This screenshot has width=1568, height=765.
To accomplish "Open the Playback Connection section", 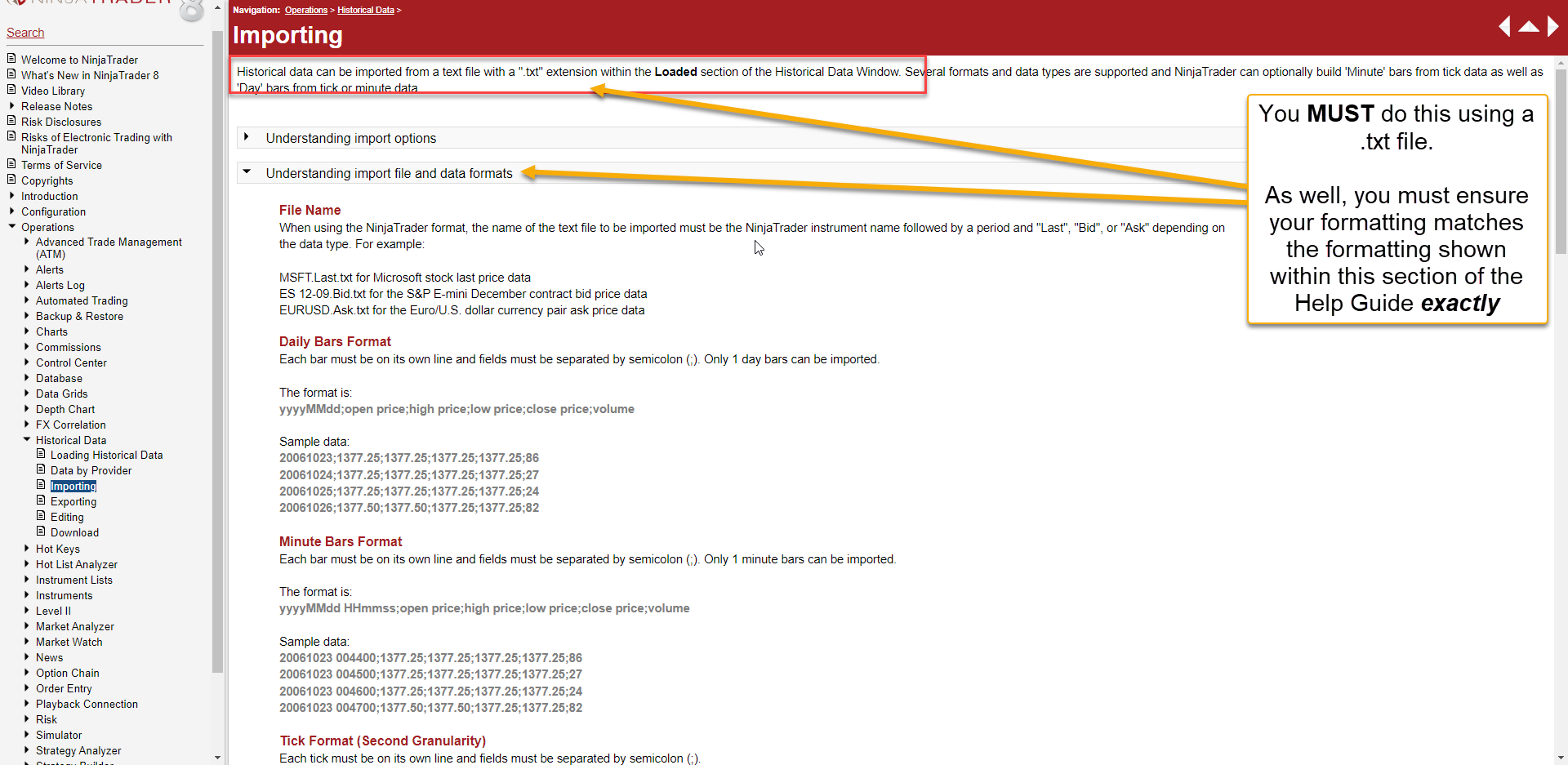I will tap(87, 704).
